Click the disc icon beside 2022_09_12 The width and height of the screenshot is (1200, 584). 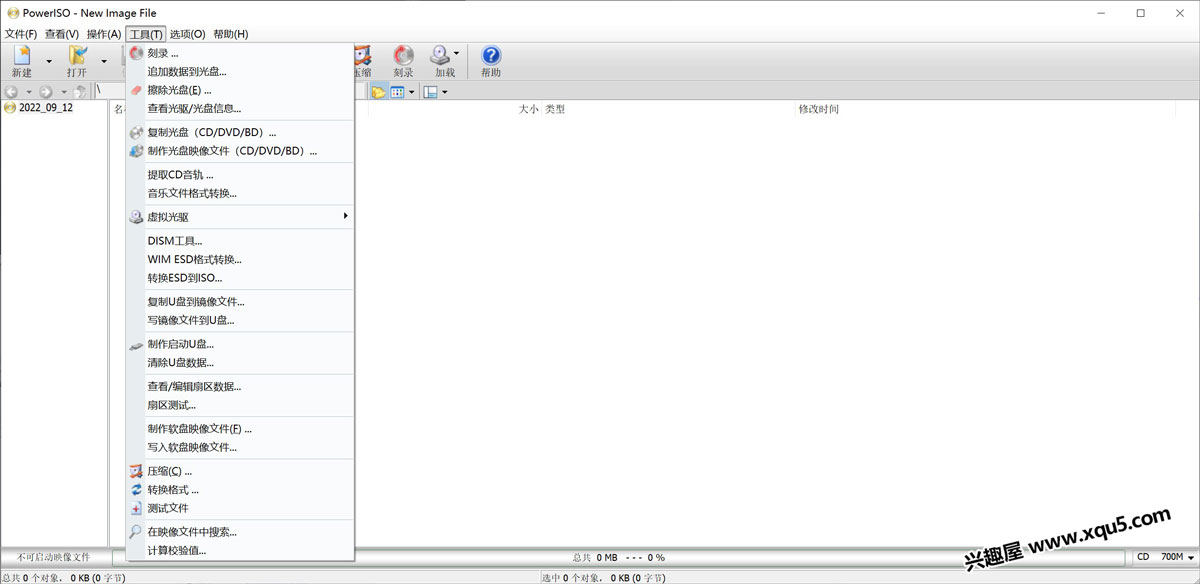10,108
